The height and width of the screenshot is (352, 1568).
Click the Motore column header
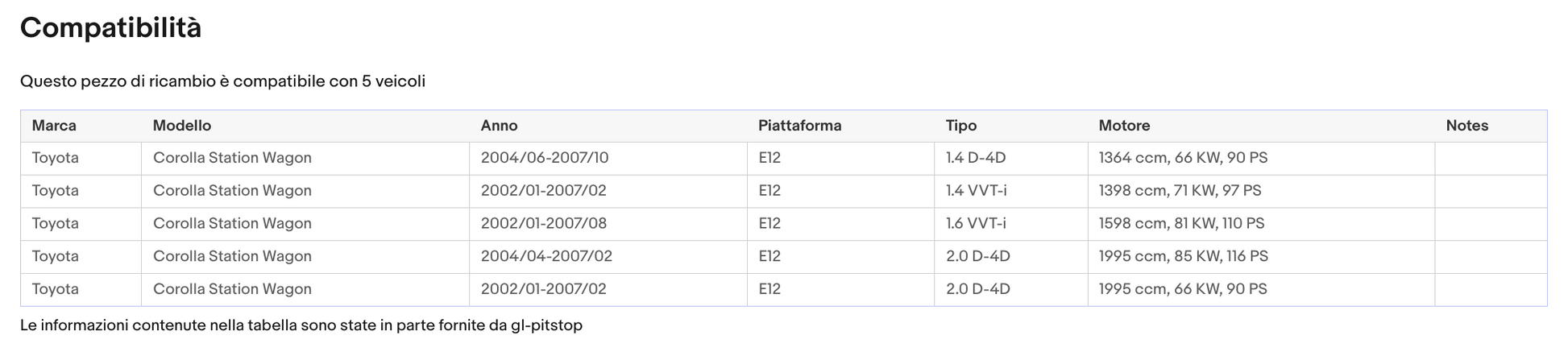pos(1261,126)
